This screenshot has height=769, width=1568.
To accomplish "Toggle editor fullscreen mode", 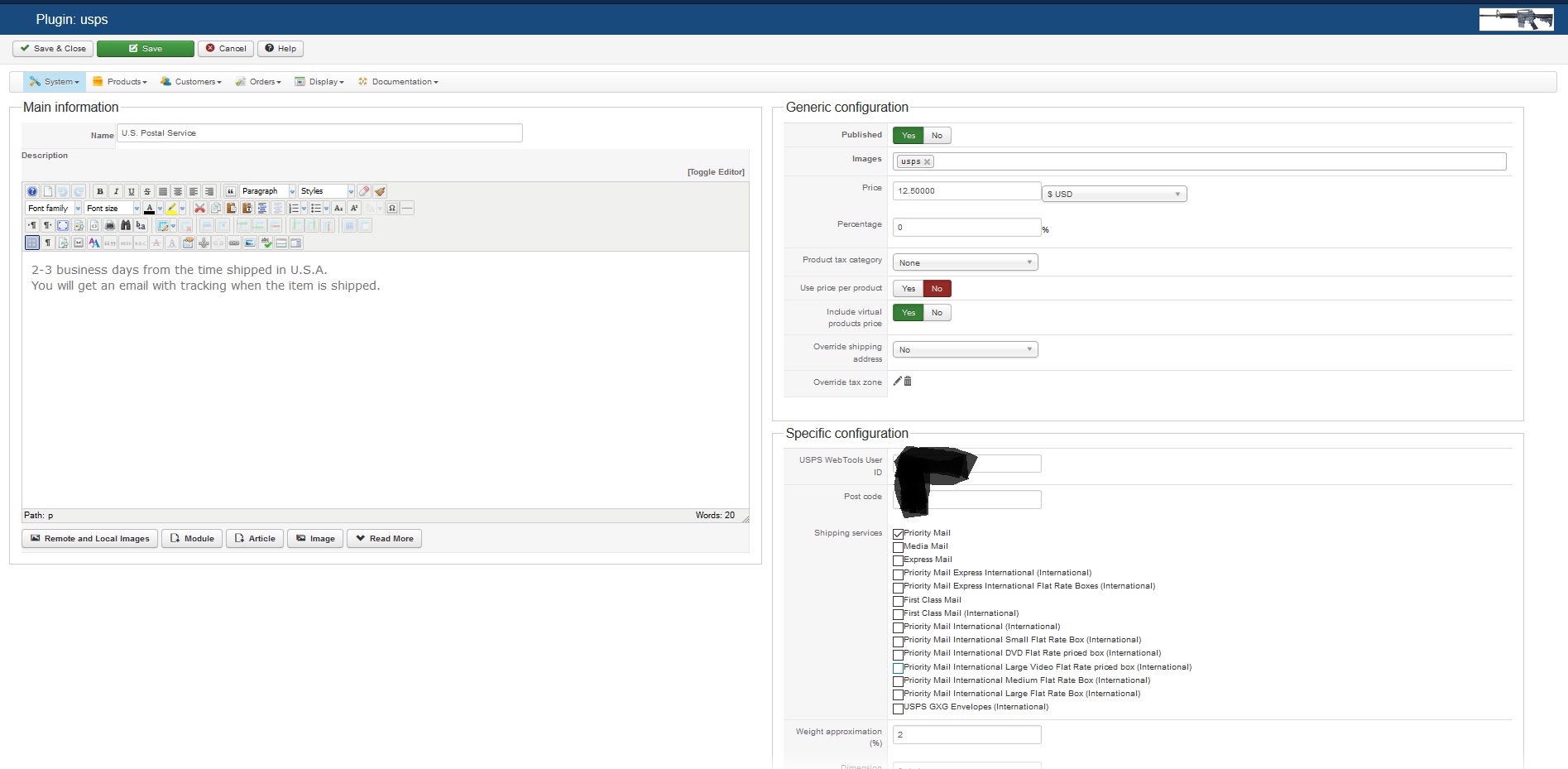I will [x=63, y=225].
